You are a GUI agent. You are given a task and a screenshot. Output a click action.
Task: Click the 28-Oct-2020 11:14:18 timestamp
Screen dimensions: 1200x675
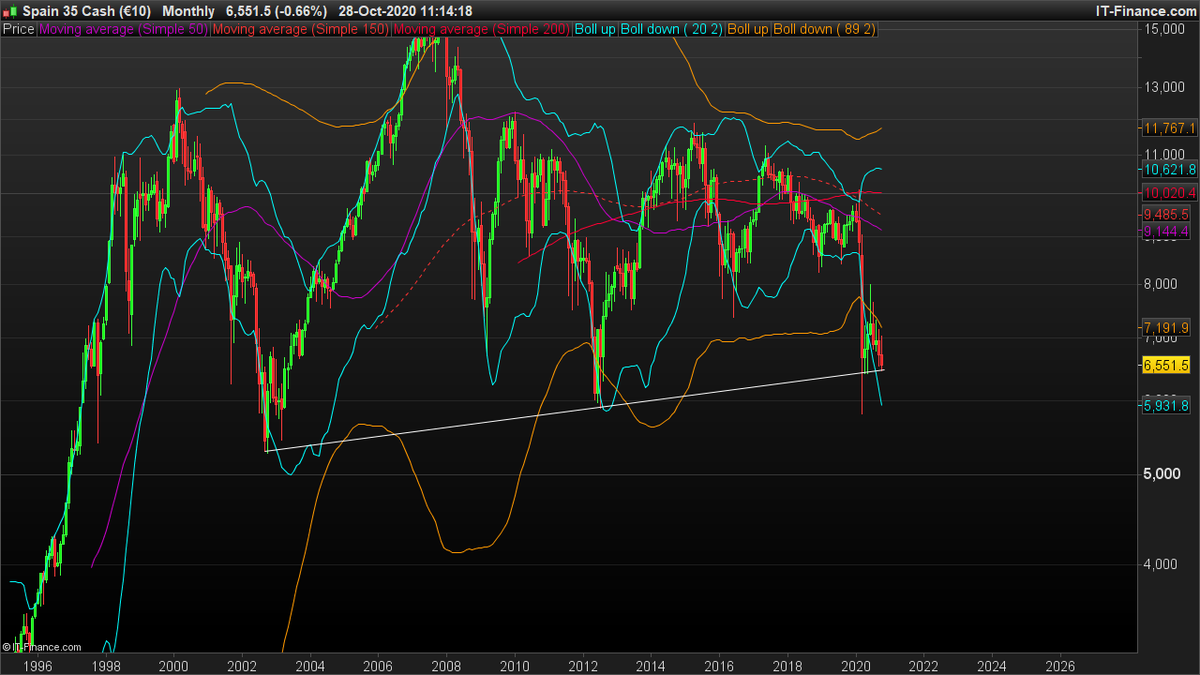click(x=405, y=11)
